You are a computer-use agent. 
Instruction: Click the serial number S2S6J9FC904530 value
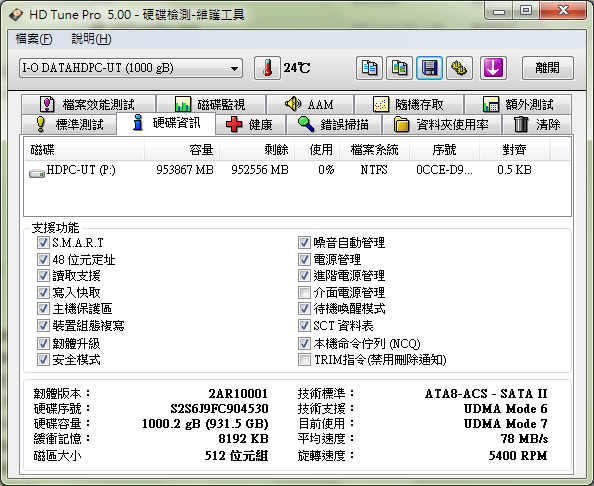click(219, 409)
